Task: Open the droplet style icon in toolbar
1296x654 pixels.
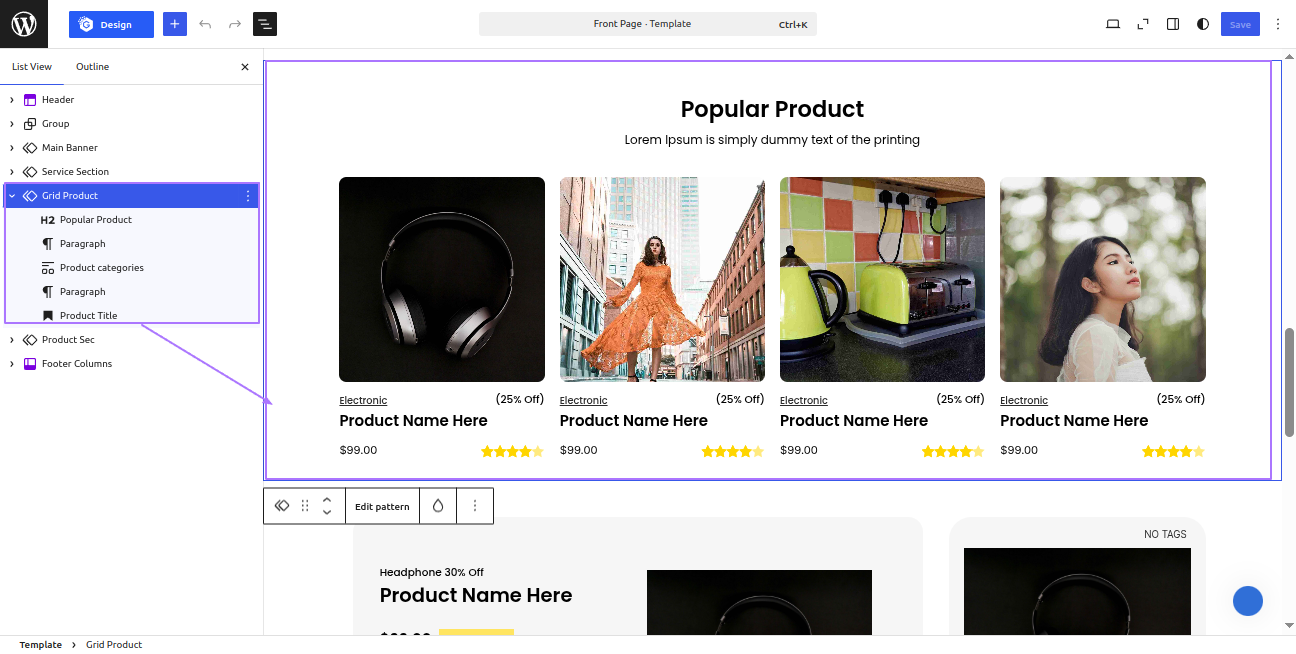Action: [x=438, y=506]
